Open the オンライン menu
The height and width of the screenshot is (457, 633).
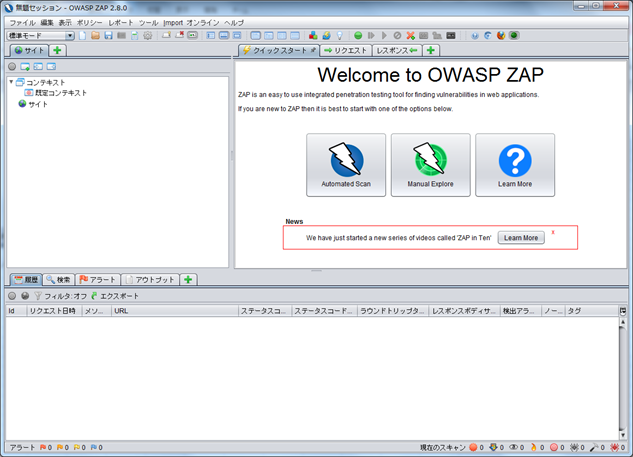203,23
